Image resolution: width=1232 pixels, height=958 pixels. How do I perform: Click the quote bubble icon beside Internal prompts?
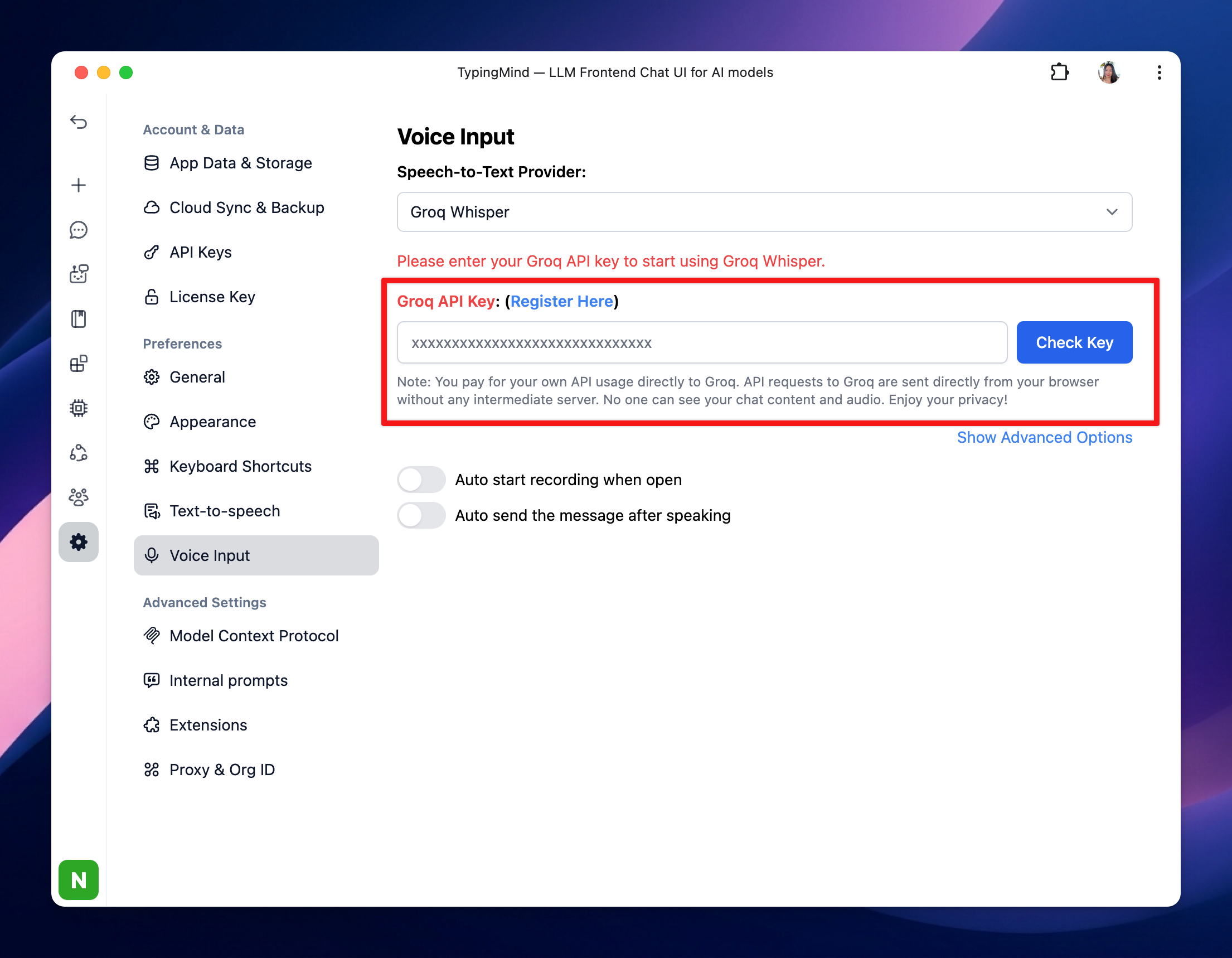(152, 680)
